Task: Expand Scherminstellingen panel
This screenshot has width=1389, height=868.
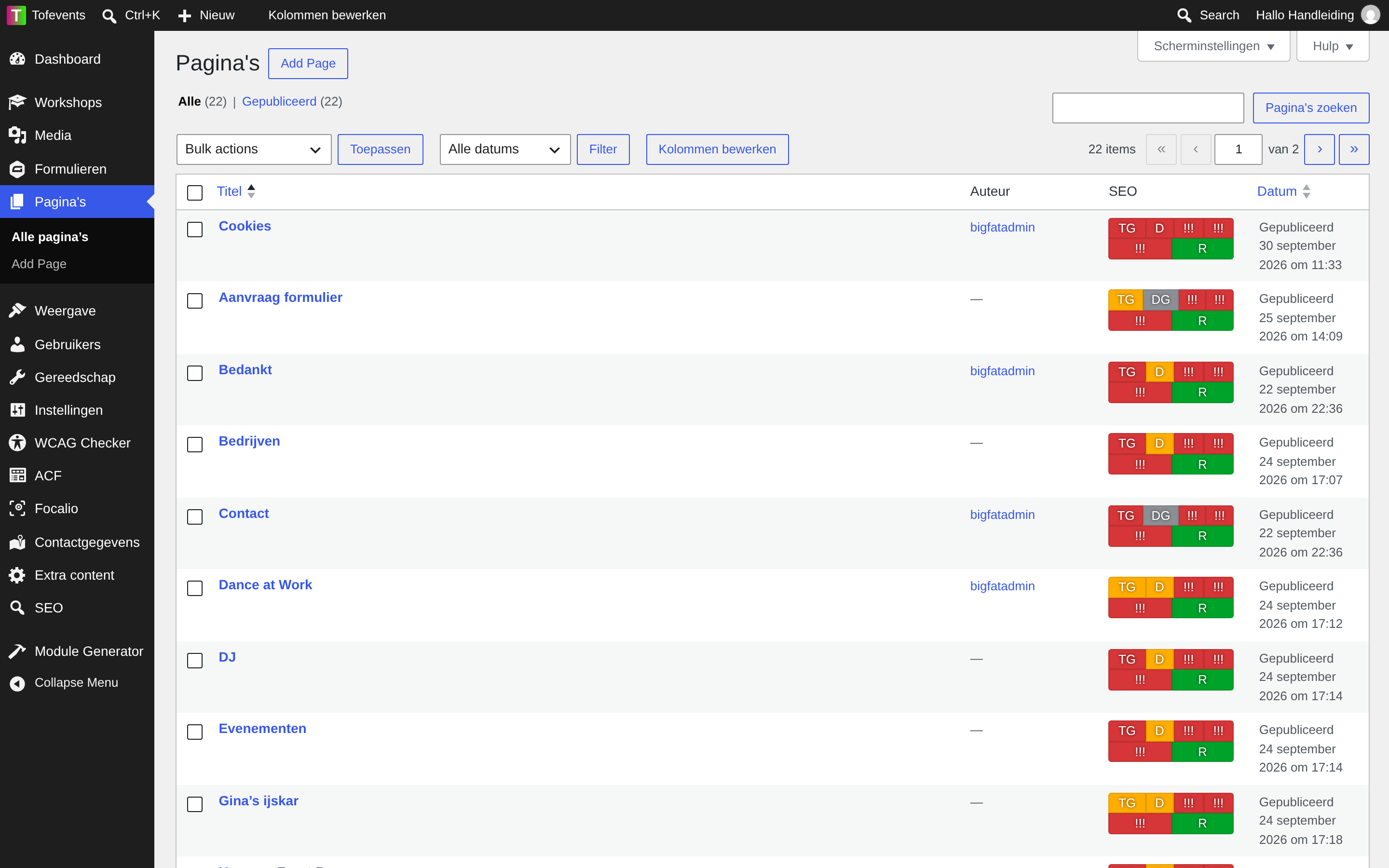Action: coord(1213,46)
